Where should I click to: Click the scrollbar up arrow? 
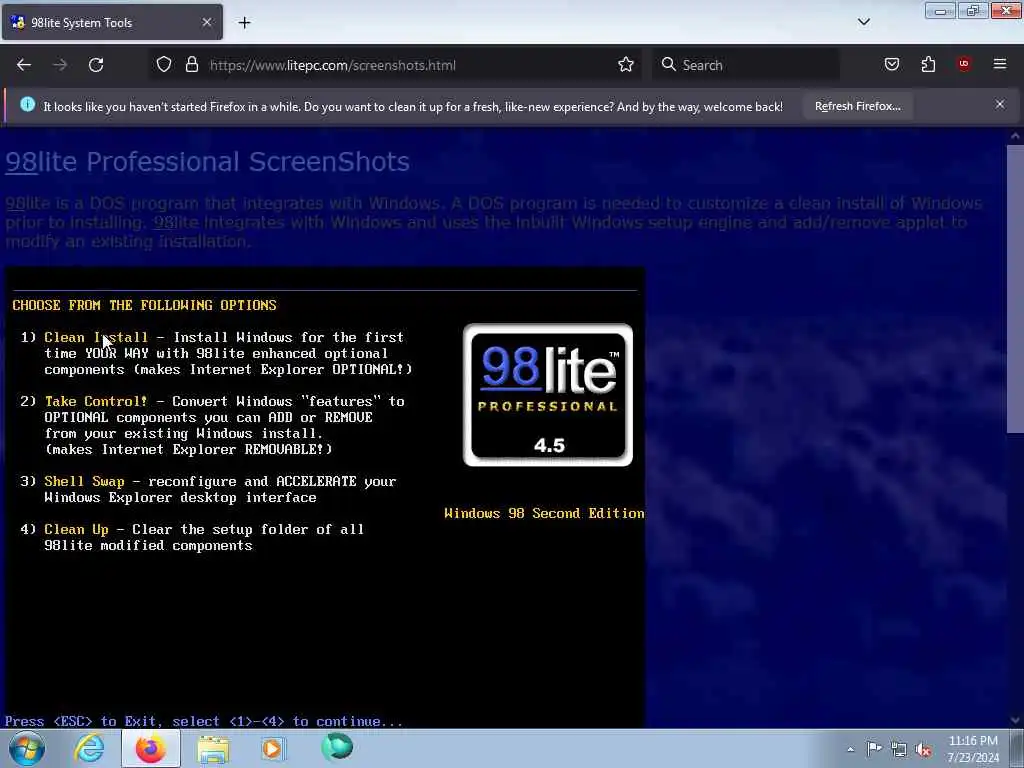pyautogui.click(x=1014, y=136)
